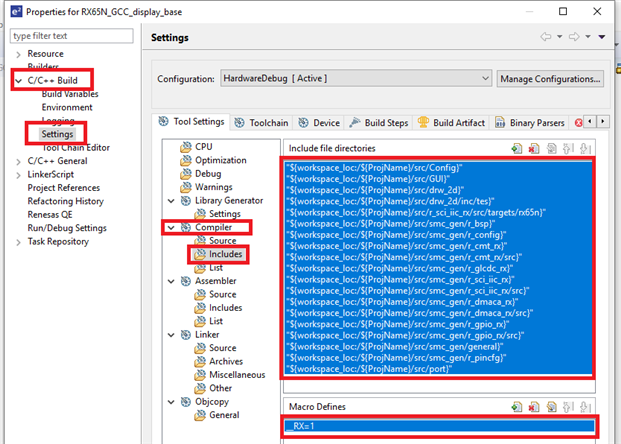621x444 pixels.
Task: Click the Manage Configurations button
Action: (551, 78)
